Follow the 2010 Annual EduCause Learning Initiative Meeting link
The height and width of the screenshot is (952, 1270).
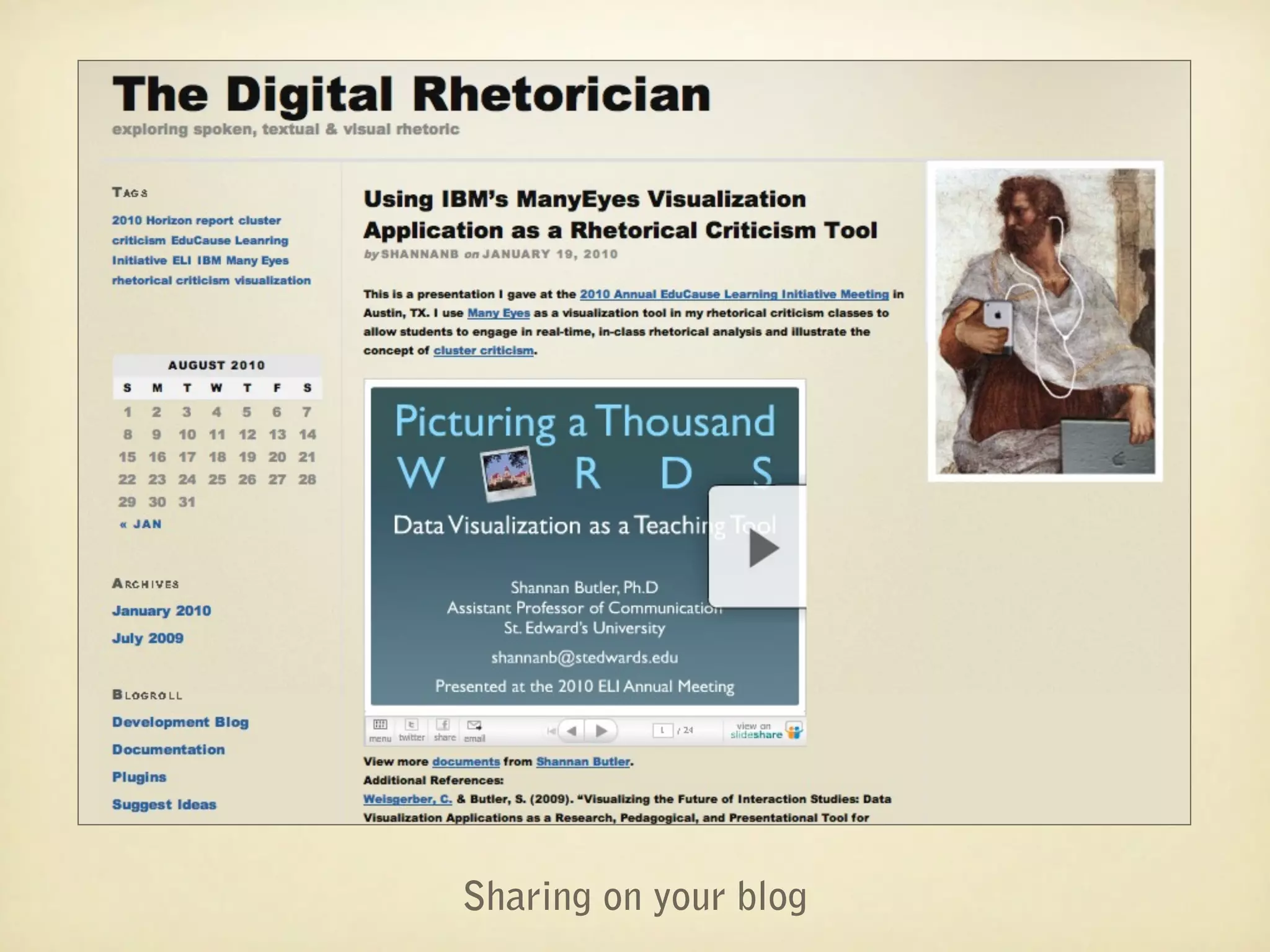click(734, 294)
